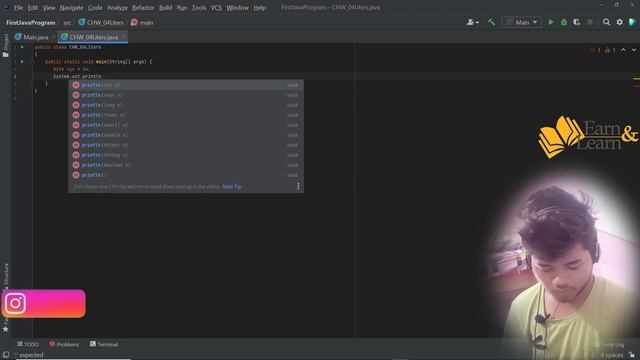Image resolution: width=640 pixels, height=360 pixels.
Task: Build project with the green hammer icon
Action: 491,22
